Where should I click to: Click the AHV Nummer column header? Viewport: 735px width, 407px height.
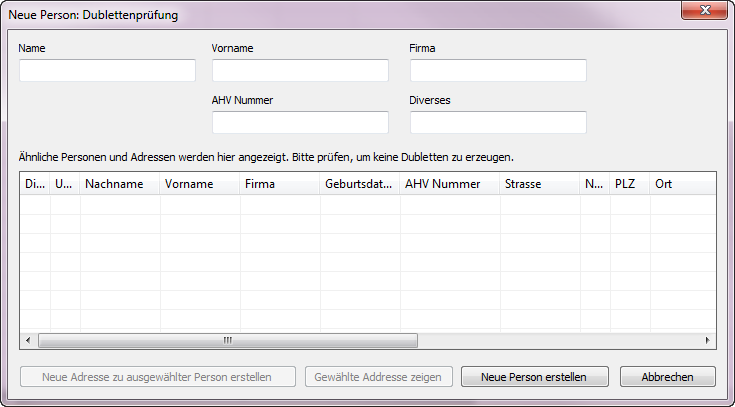pos(450,184)
